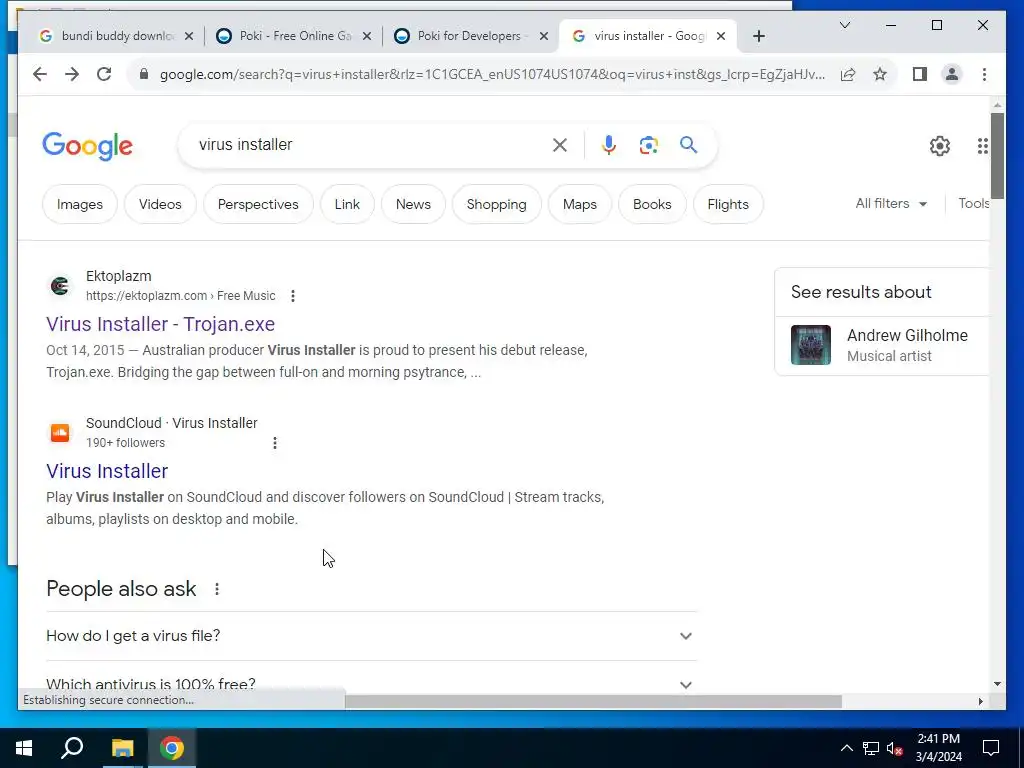Screen dimensions: 1024x768
Task: Go forward with the browser forward arrow
Action: pyautogui.click(x=72, y=74)
